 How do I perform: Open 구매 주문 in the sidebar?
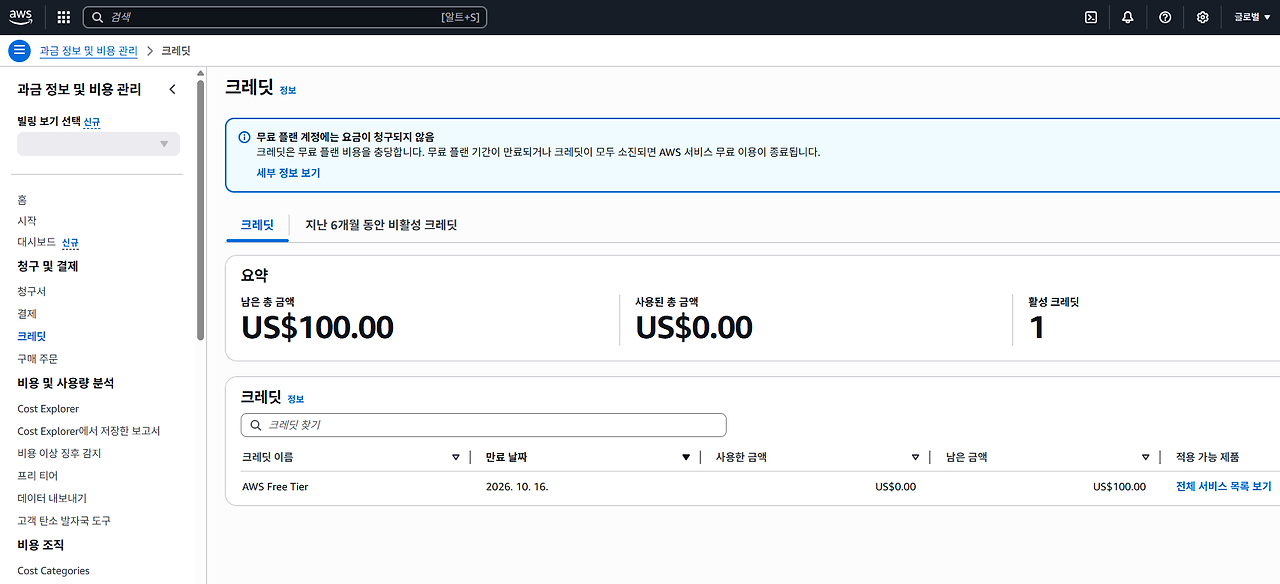coord(37,358)
